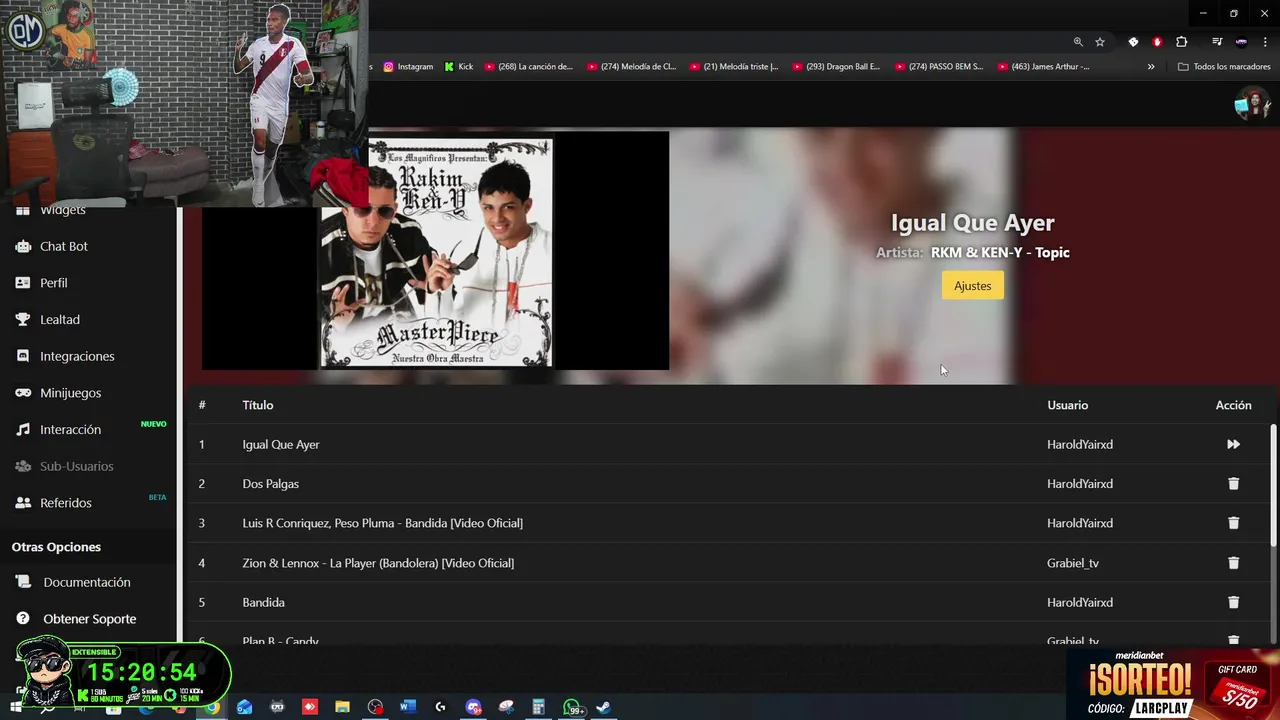Expand the hidden bookmarks chevron
Image resolution: width=1280 pixels, height=720 pixels.
coord(1151,67)
